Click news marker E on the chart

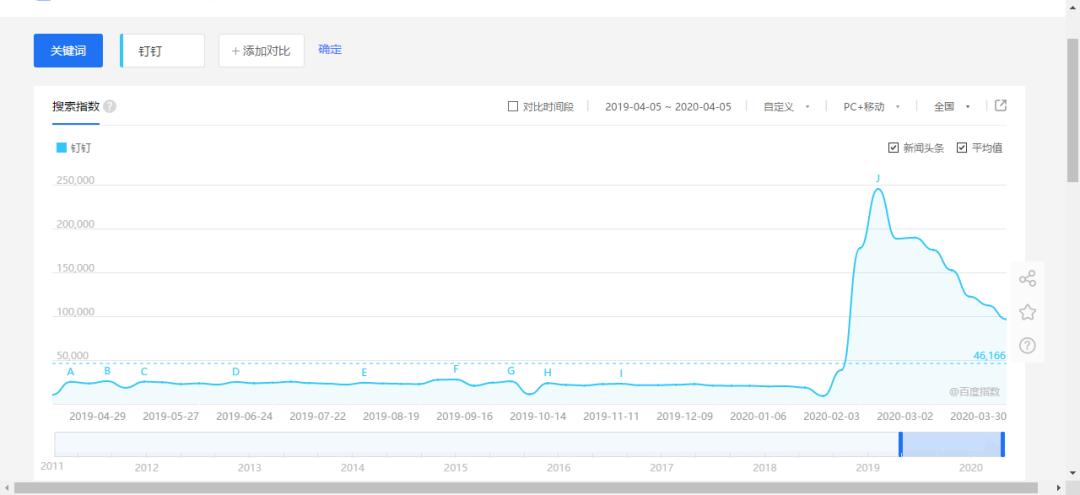[364, 372]
